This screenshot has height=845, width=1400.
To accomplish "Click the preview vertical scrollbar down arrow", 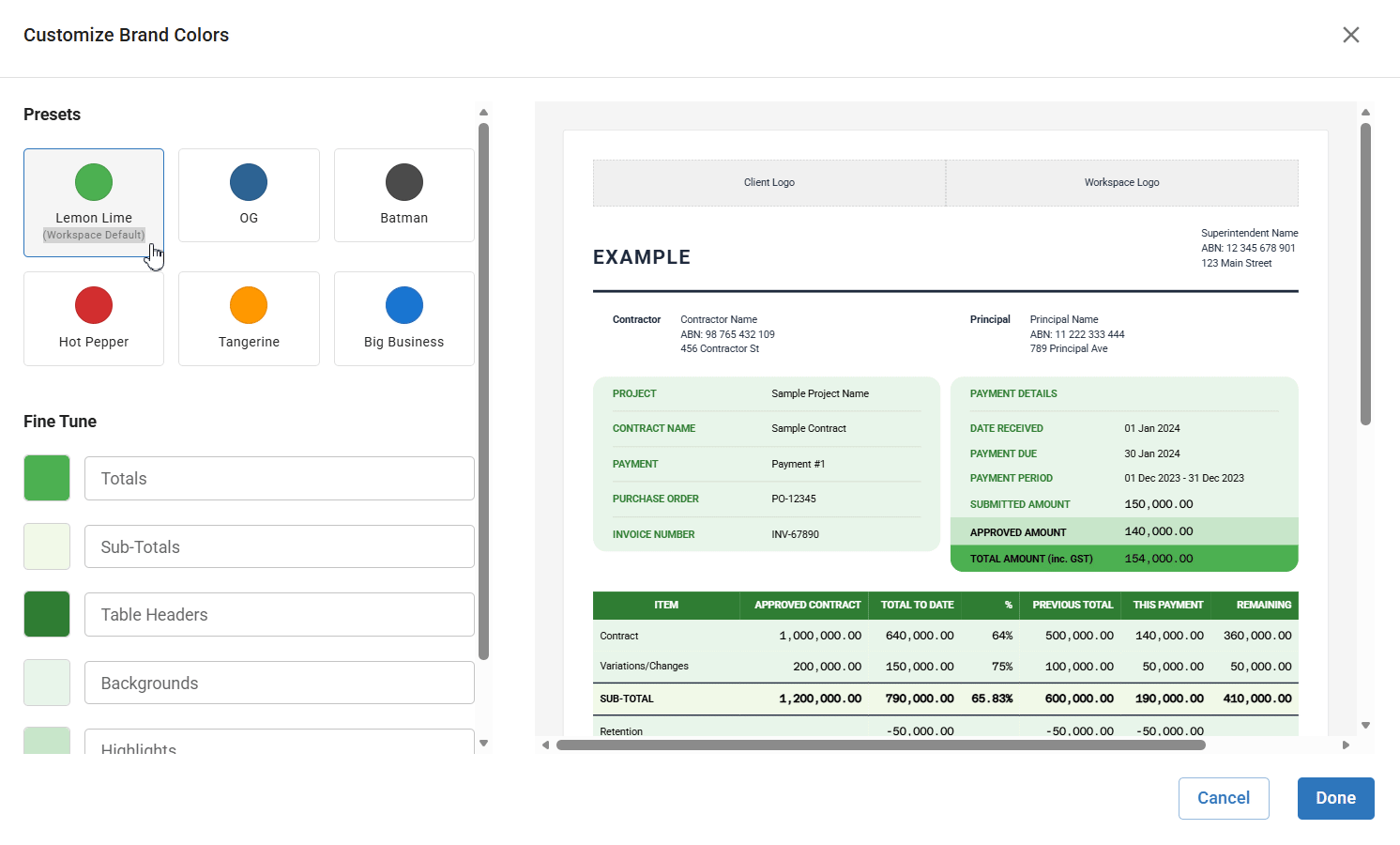I will point(1366,725).
